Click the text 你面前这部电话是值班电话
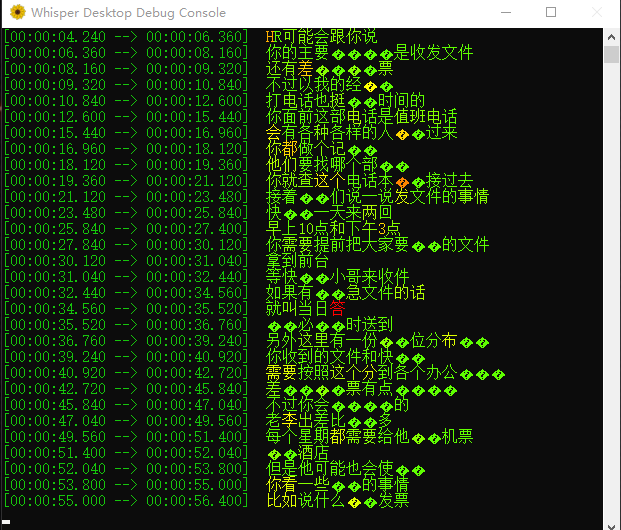 click(x=362, y=117)
